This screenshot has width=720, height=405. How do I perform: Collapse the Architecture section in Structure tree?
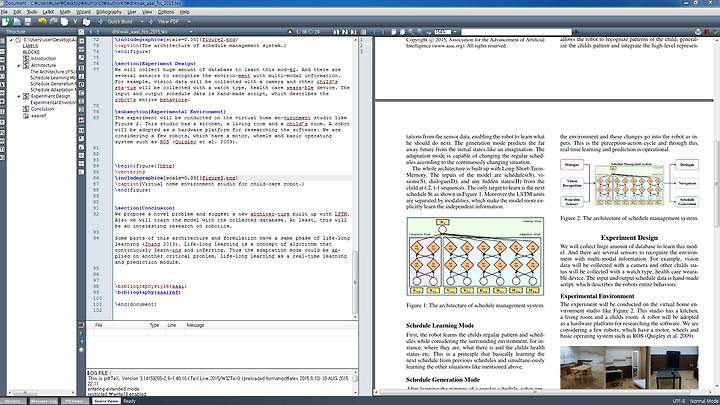point(19,66)
